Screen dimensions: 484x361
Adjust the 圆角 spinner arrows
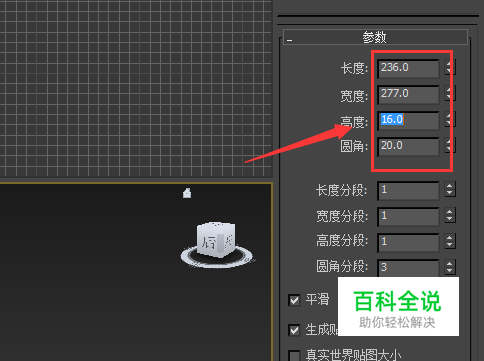pyautogui.click(x=450, y=146)
